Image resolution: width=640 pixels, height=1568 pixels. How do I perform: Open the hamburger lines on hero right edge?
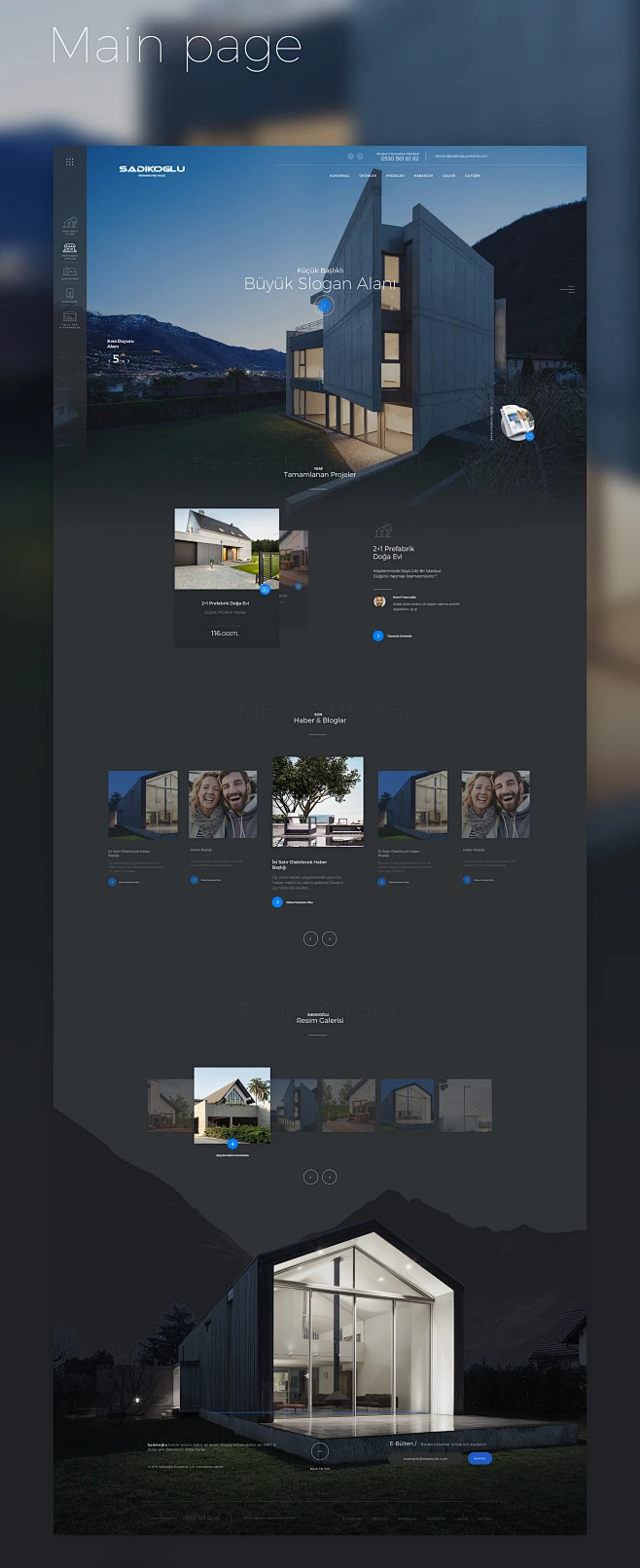567,289
